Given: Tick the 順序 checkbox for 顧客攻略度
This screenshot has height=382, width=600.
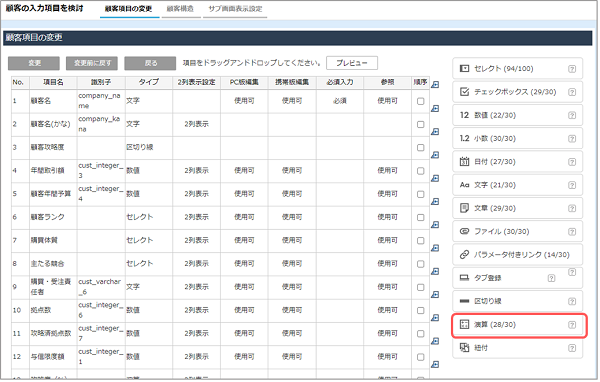Looking at the screenshot, I should [x=421, y=147].
